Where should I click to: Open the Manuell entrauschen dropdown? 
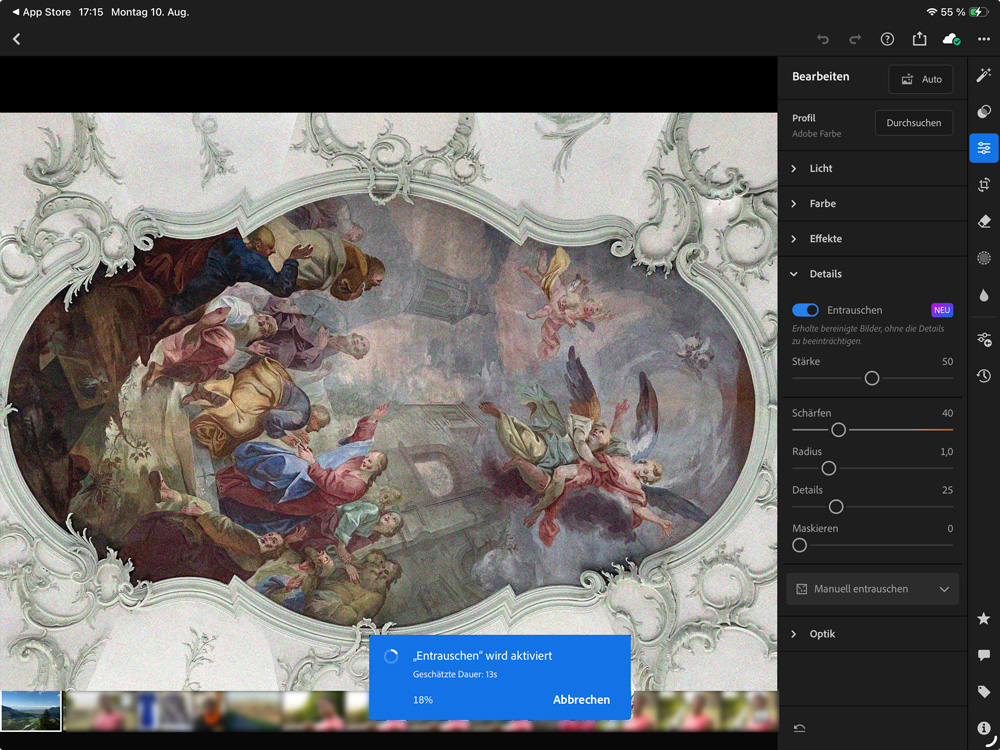point(872,589)
